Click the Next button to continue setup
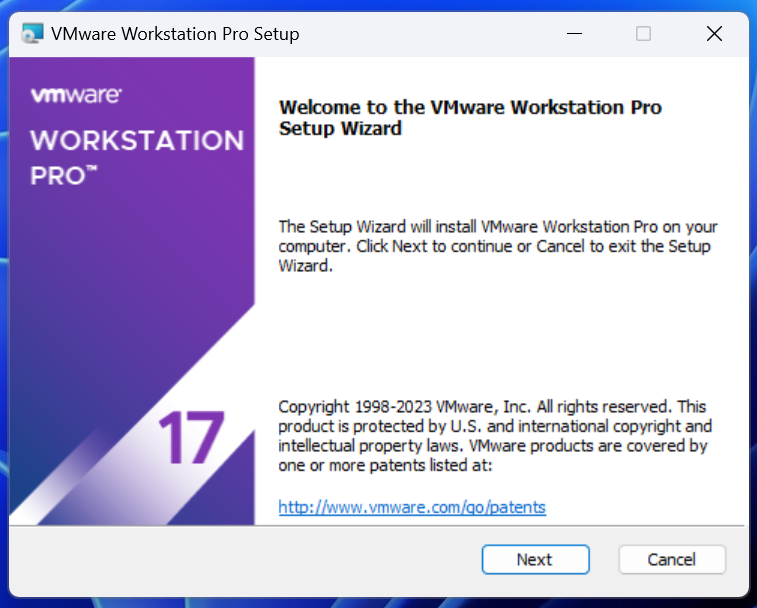The height and width of the screenshot is (608, 757). (x=535, y=559)
